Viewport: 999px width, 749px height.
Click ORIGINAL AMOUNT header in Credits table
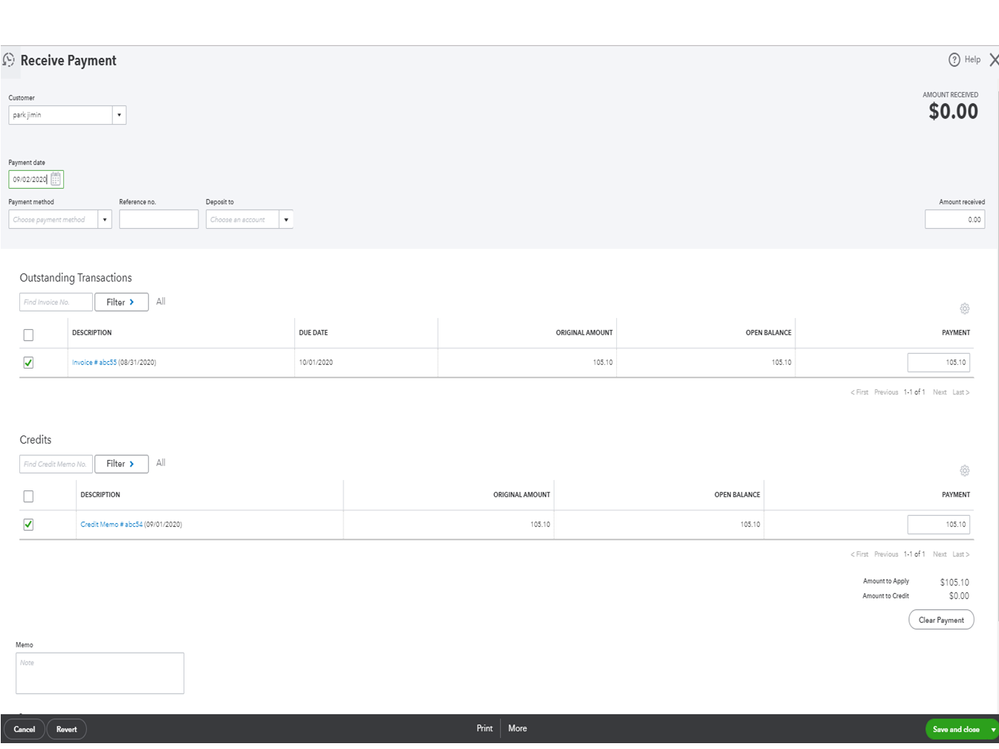point(521,495)
